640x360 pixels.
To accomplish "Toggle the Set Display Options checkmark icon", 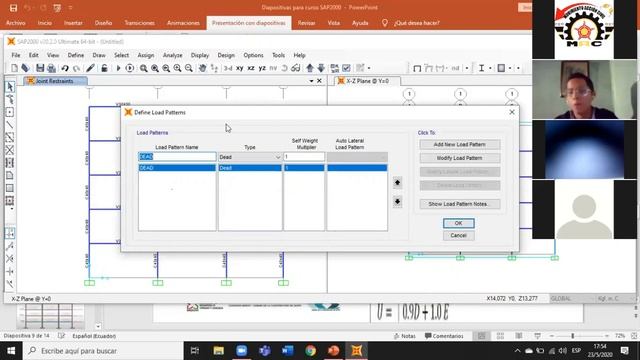I will (347, 68).
